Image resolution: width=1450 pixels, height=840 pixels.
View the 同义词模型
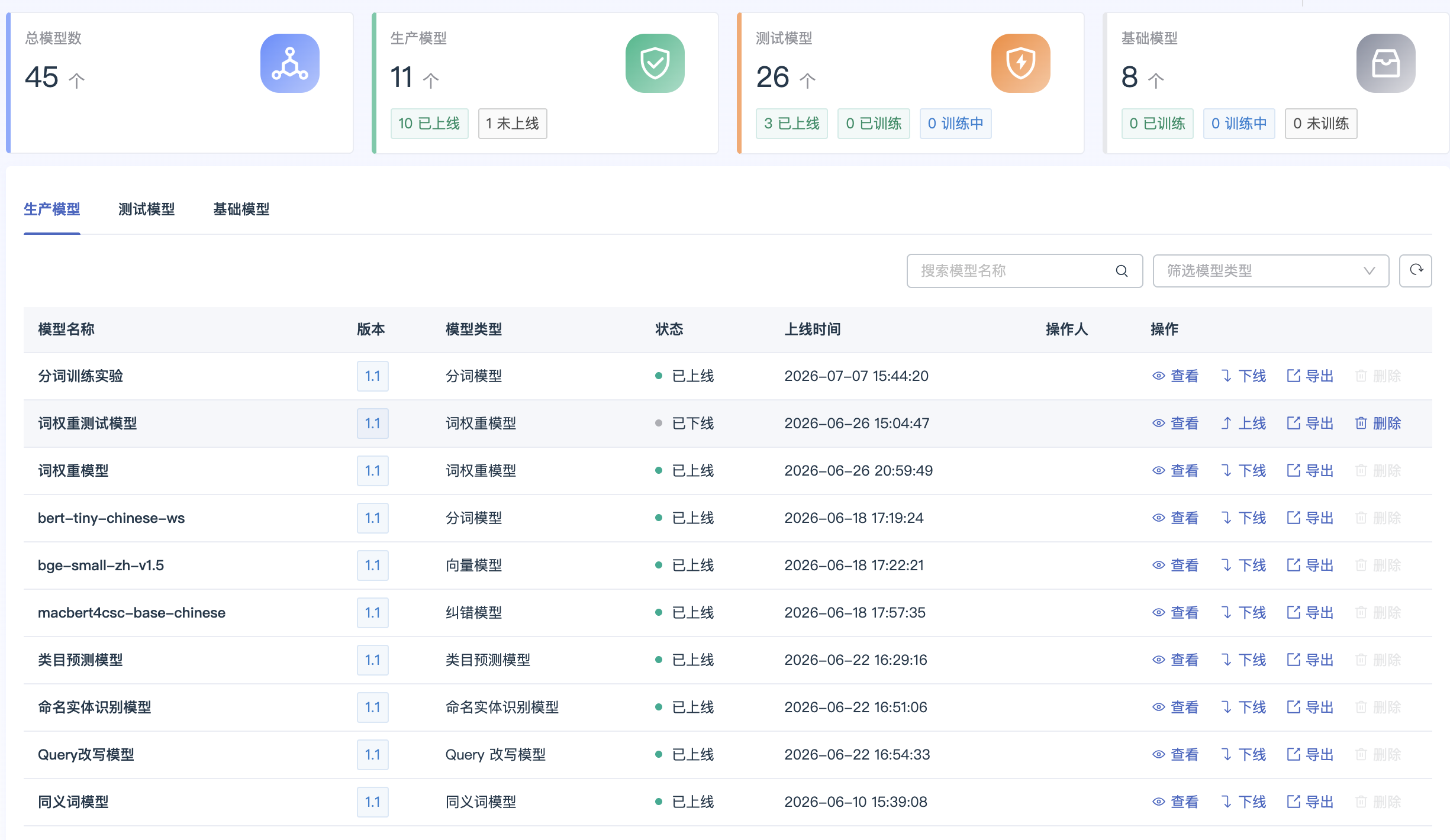tap(1175, 802)
